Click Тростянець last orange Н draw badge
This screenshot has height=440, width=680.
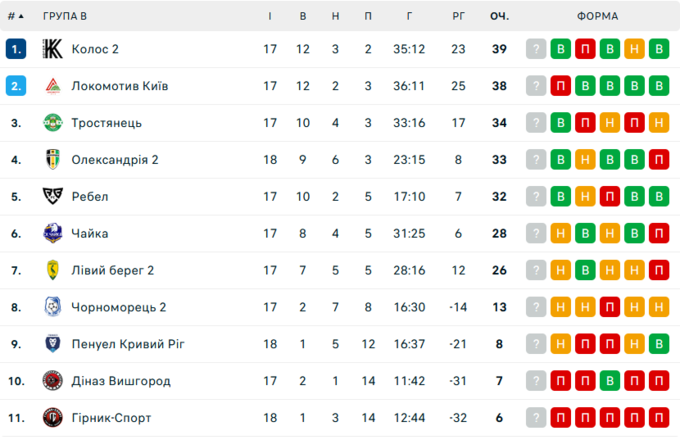(x=658, y=123)
